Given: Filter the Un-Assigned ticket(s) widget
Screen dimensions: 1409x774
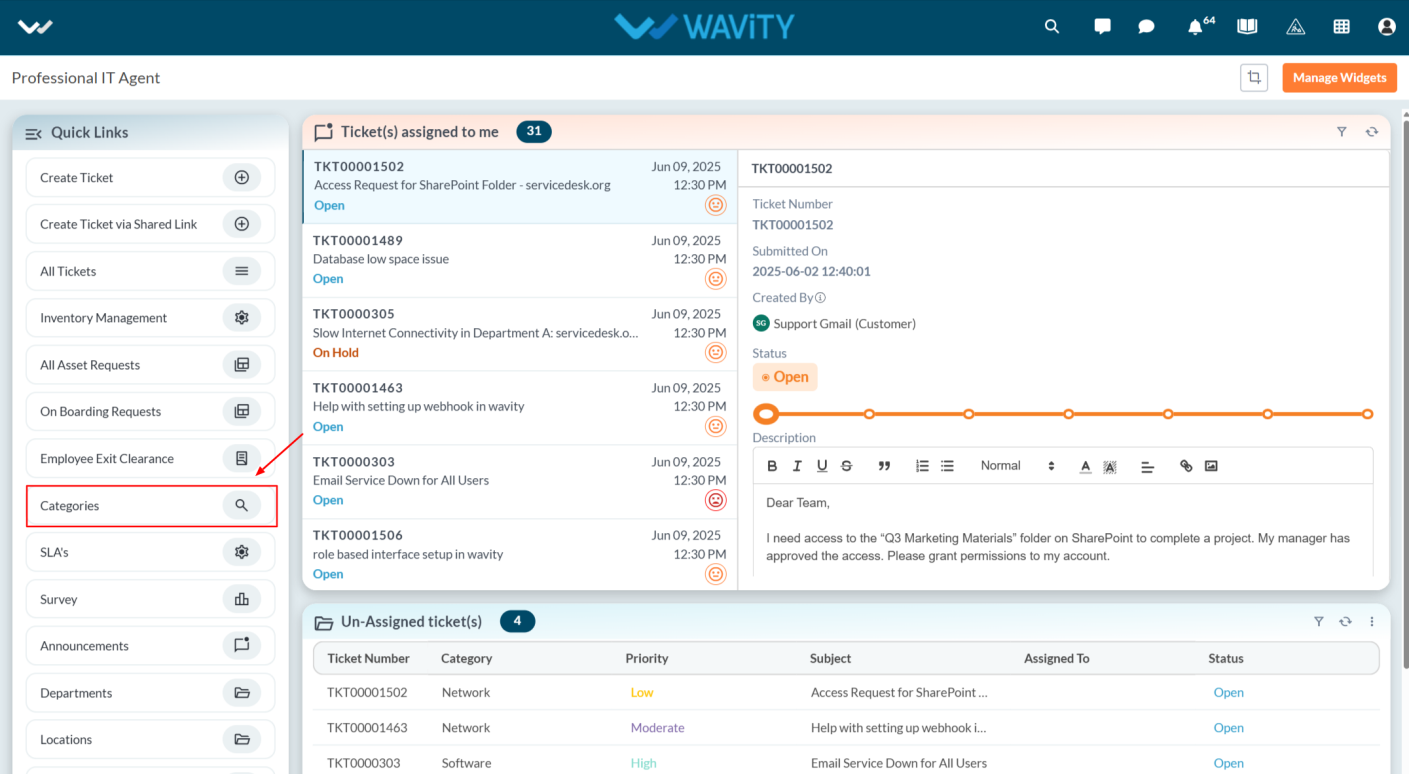Looking at the screenshot, I should [1319, 622].
